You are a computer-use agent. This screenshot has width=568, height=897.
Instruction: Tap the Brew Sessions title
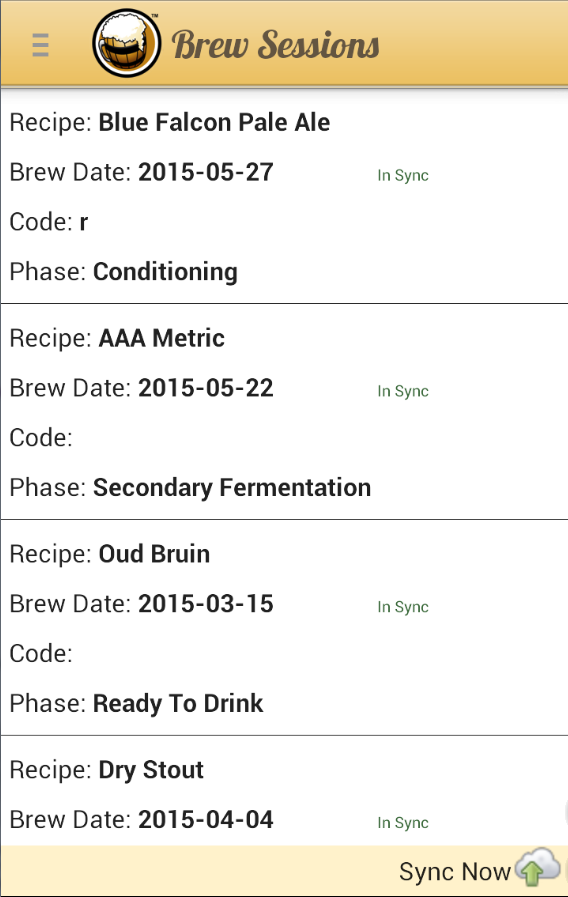pos(276,45)
